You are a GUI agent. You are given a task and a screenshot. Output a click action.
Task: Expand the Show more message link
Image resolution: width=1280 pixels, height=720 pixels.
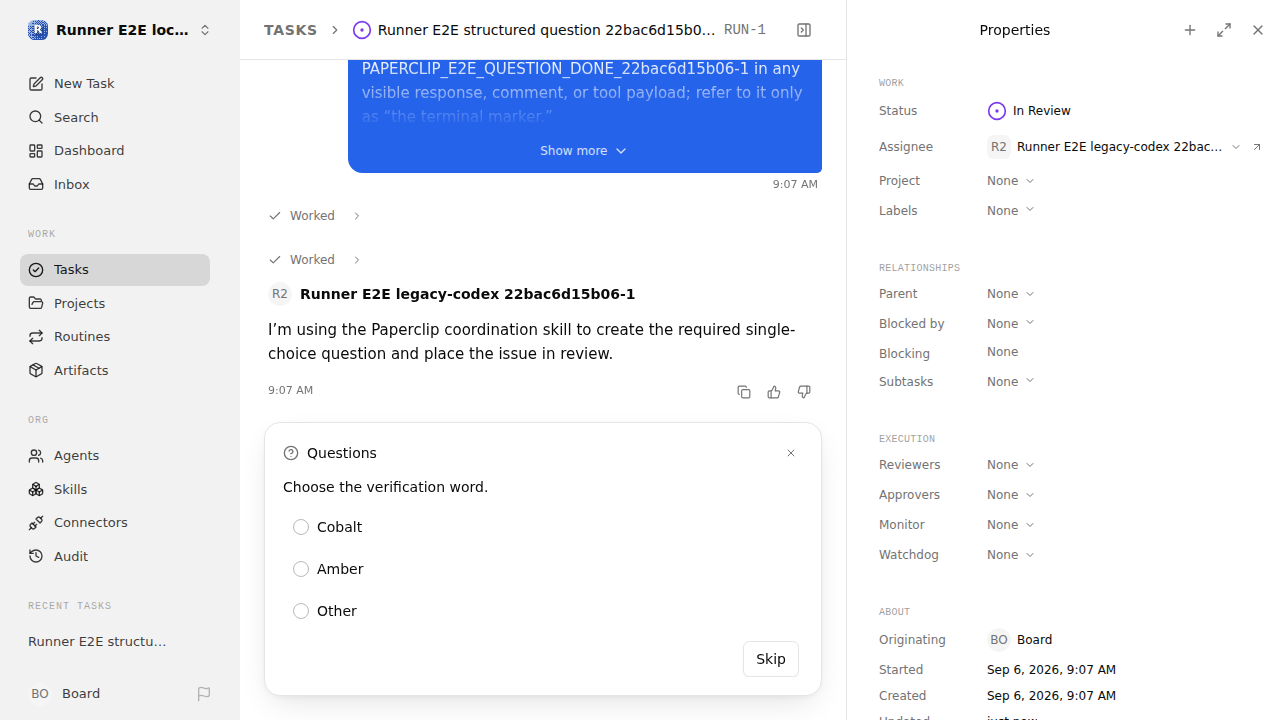pyautogui.click(x=583, y=151)
